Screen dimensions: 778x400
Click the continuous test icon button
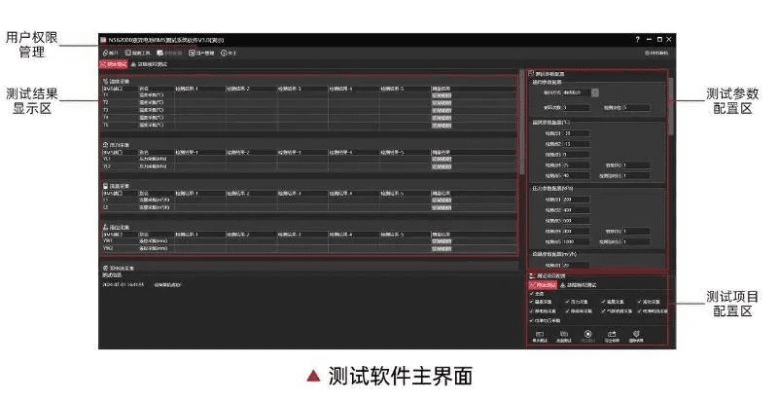point(564,336)
